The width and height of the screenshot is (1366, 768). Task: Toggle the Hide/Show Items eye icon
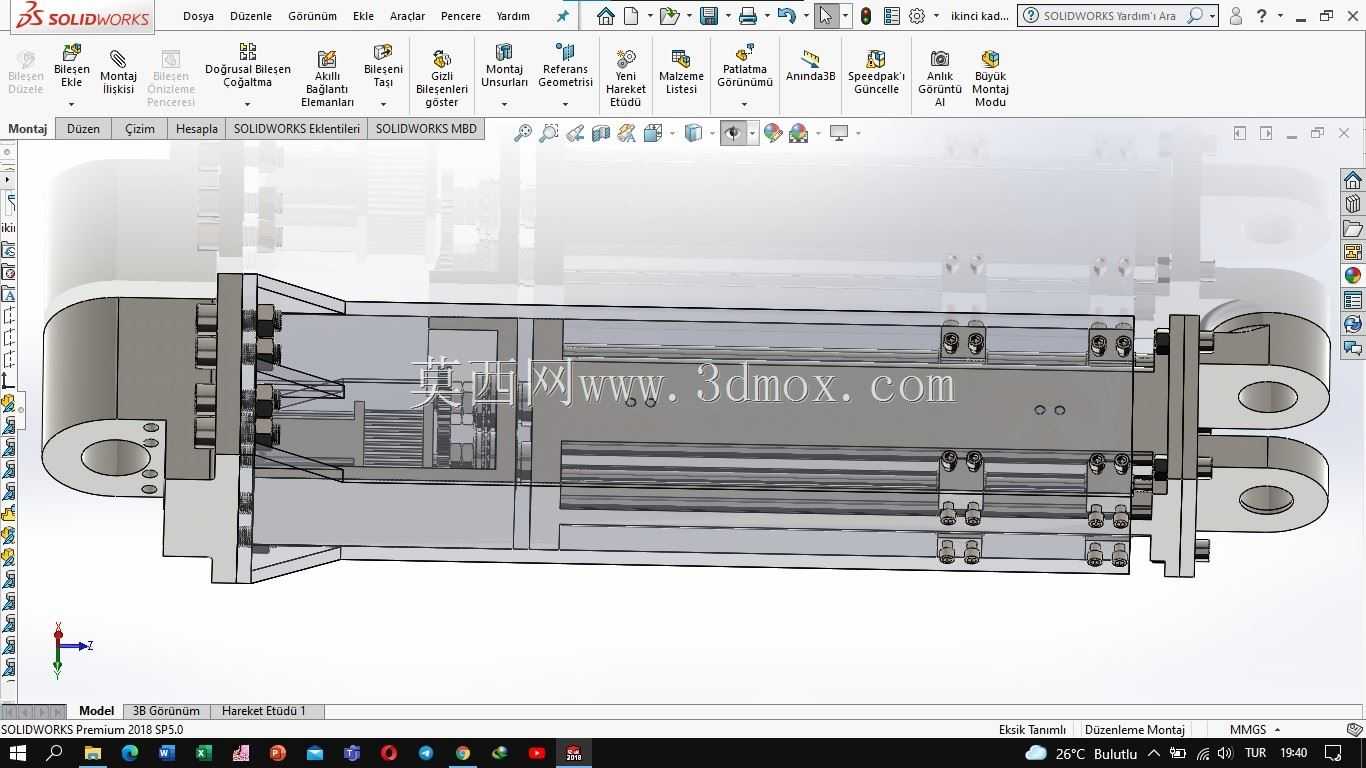tap(733, 133)
